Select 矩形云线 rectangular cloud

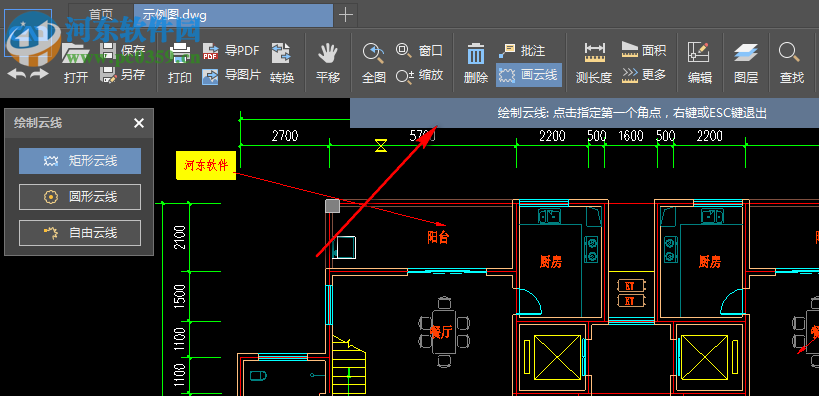point(80,161)
